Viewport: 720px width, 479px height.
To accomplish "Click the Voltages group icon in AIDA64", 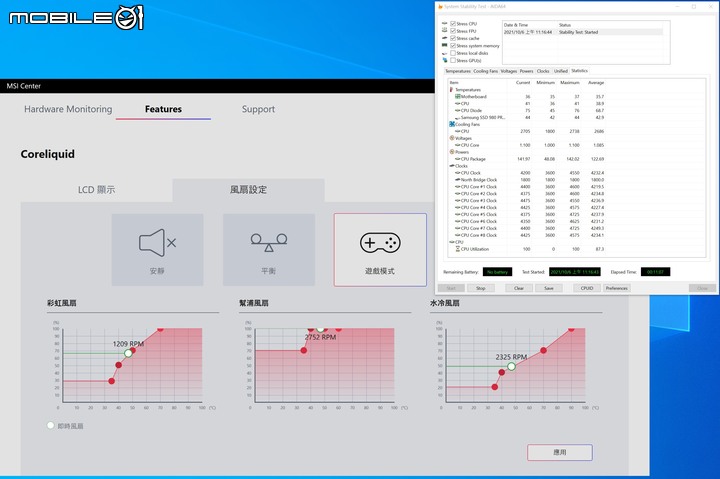I will point(452,138).
